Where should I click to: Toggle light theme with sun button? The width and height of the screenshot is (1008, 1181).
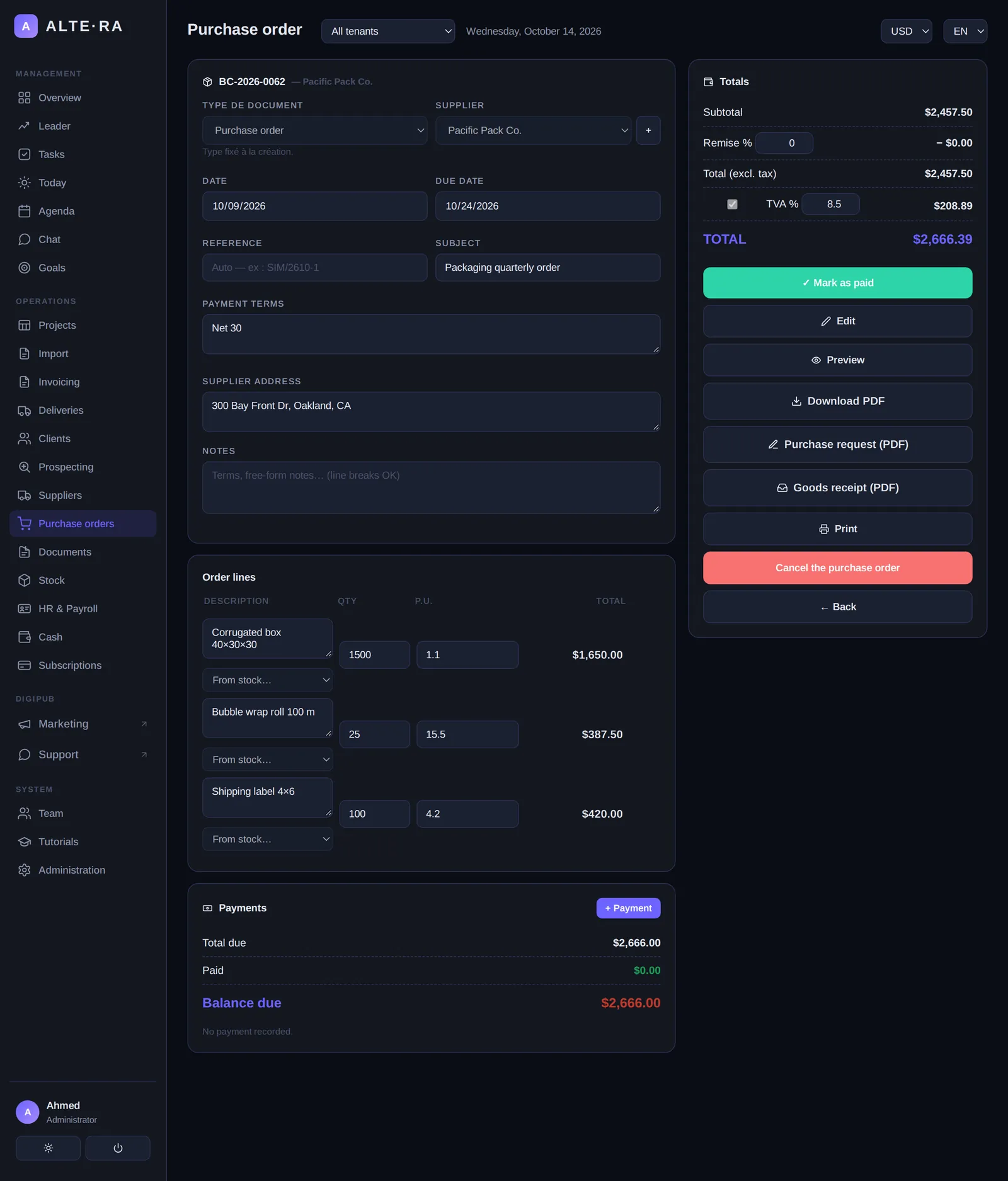pos(48,1148)
